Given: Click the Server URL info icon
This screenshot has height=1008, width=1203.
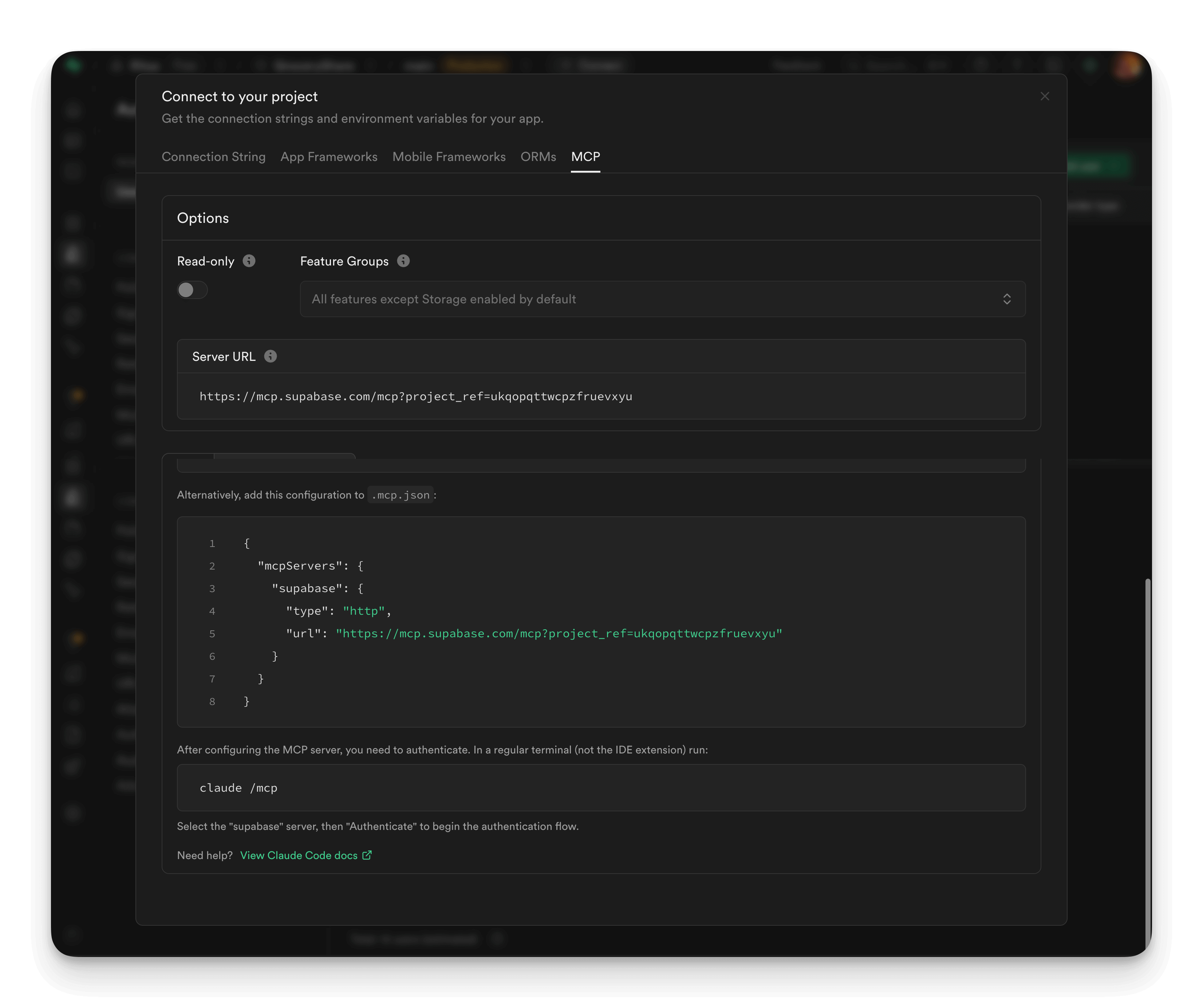Looking at the screenshot, I should pos(270,356).
